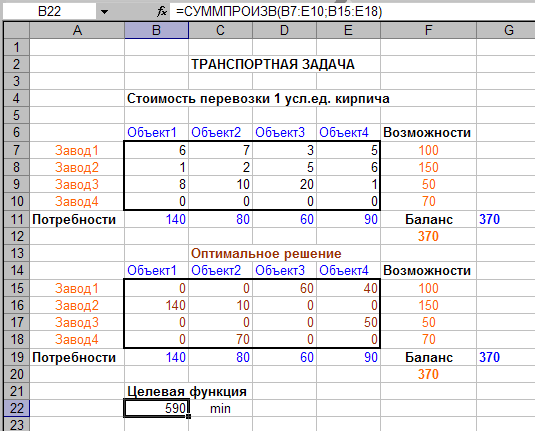The image size is (535, 431).
Task: Select column D header
Action: 284,30
